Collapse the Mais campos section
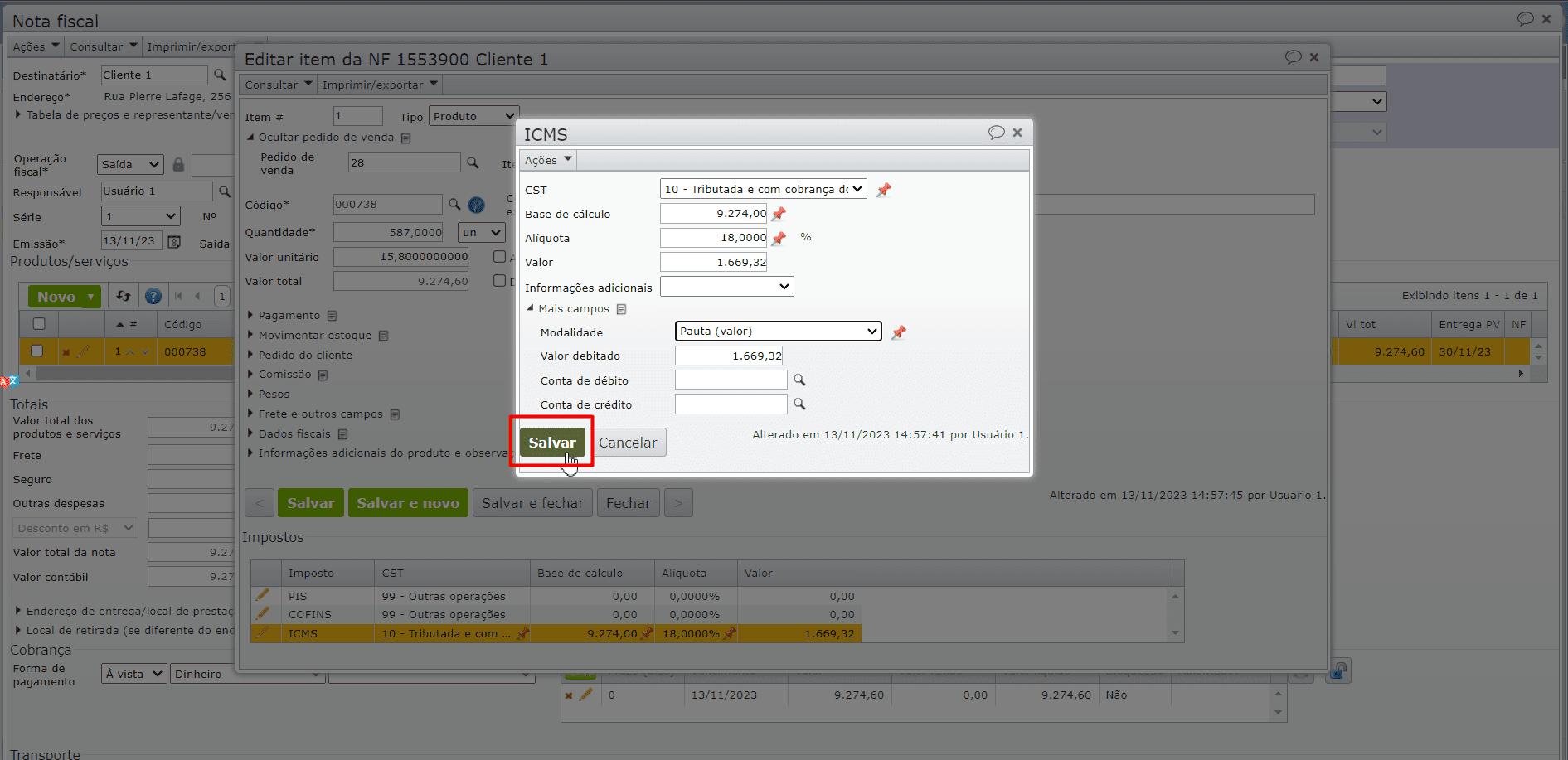 click(573, 308)
